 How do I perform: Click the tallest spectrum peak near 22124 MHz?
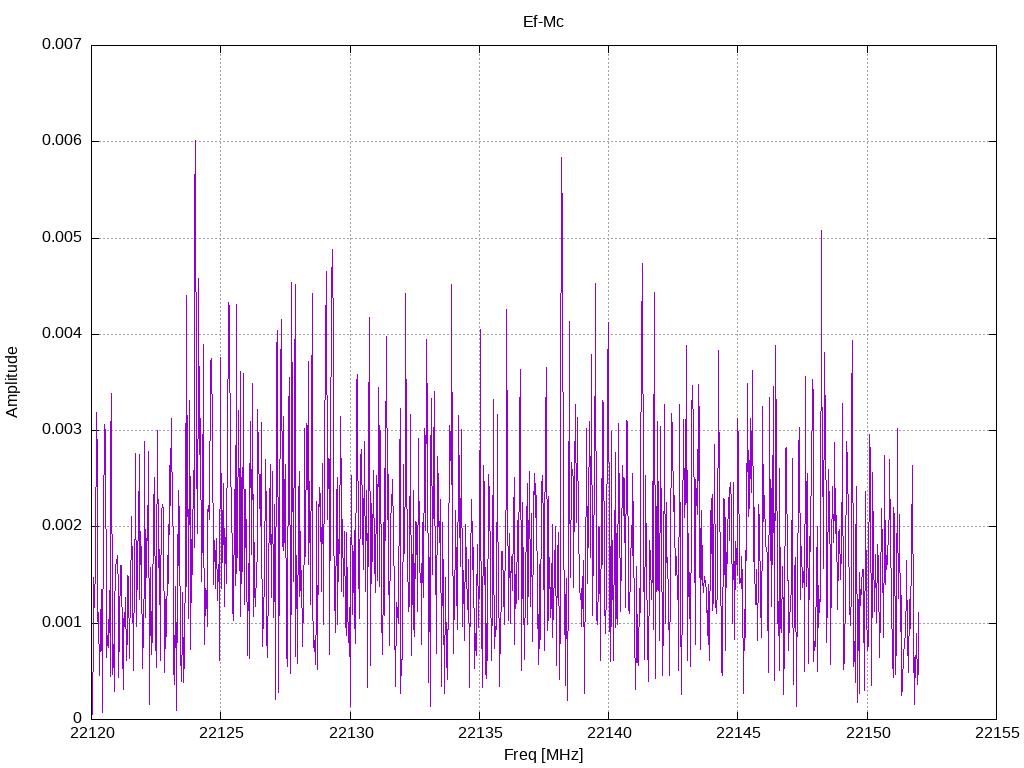coord(195,142)
